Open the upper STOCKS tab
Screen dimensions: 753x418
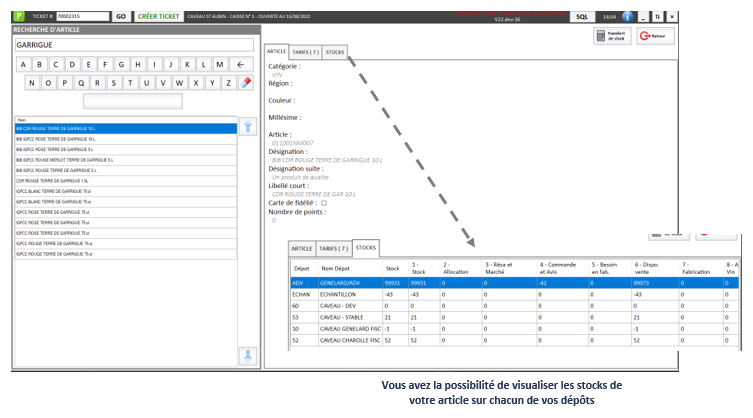click(336, 51)
